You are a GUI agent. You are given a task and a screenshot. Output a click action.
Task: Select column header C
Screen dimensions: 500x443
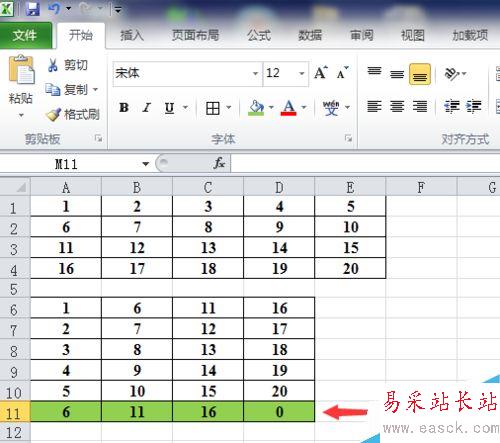tap(208, 187)
